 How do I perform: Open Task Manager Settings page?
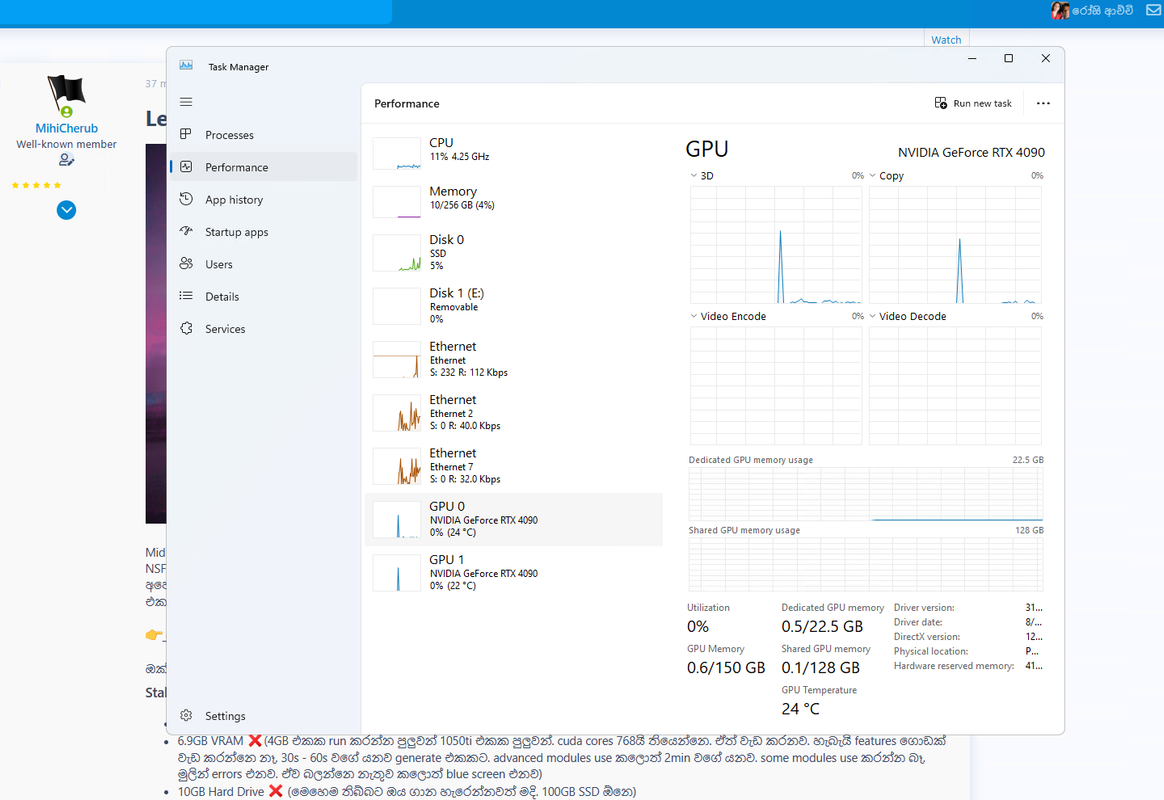[225, 716]
